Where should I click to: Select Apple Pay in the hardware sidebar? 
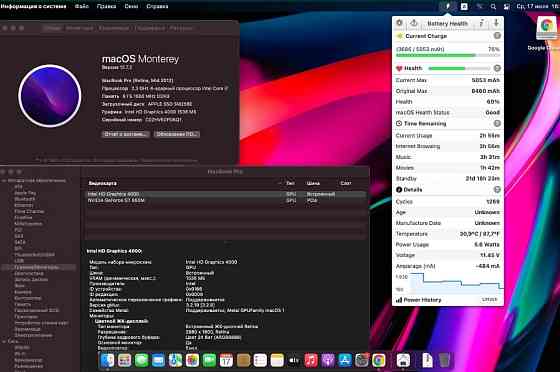pos(25,193)
